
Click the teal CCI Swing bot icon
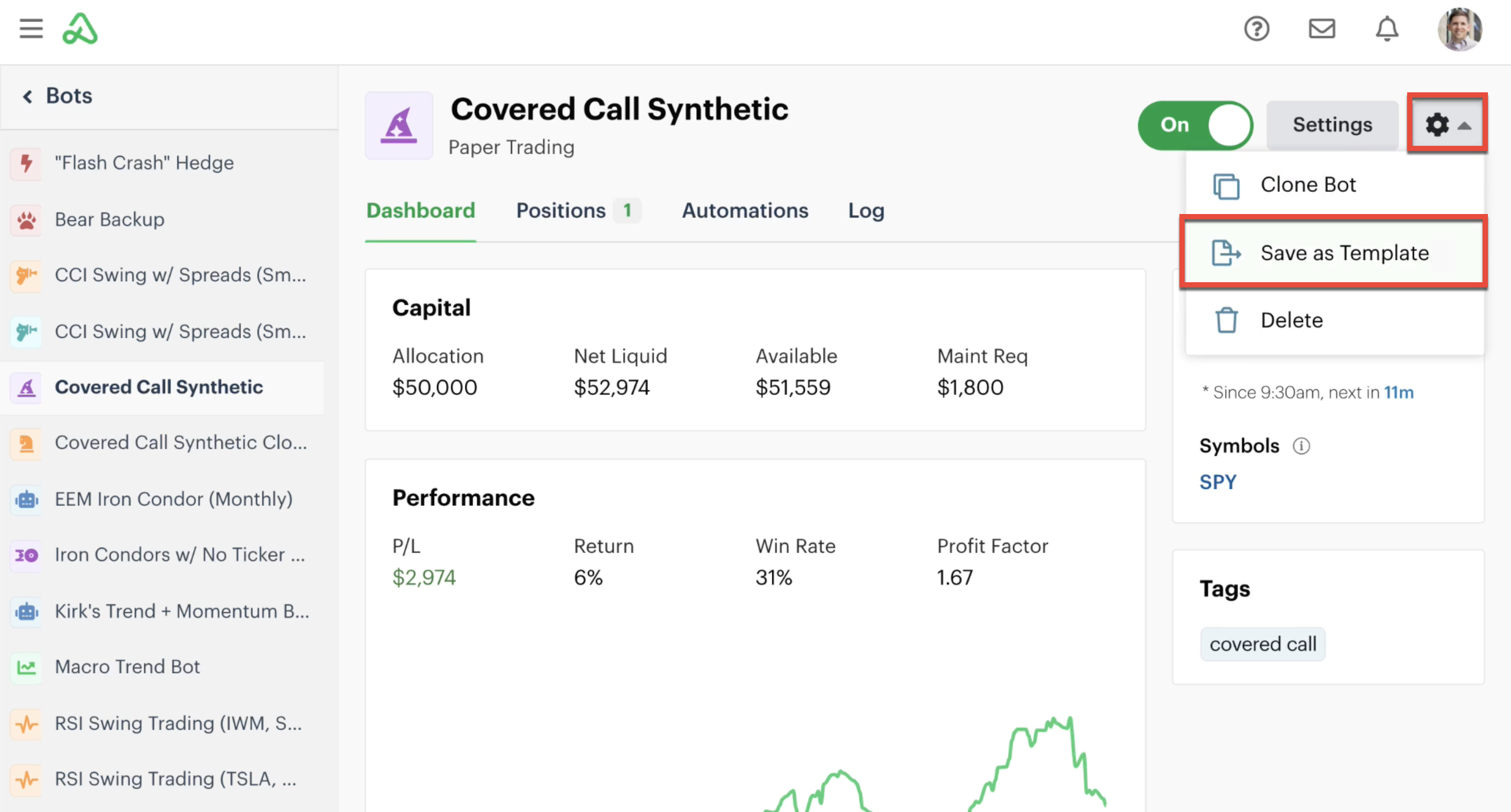click(26, 332)
